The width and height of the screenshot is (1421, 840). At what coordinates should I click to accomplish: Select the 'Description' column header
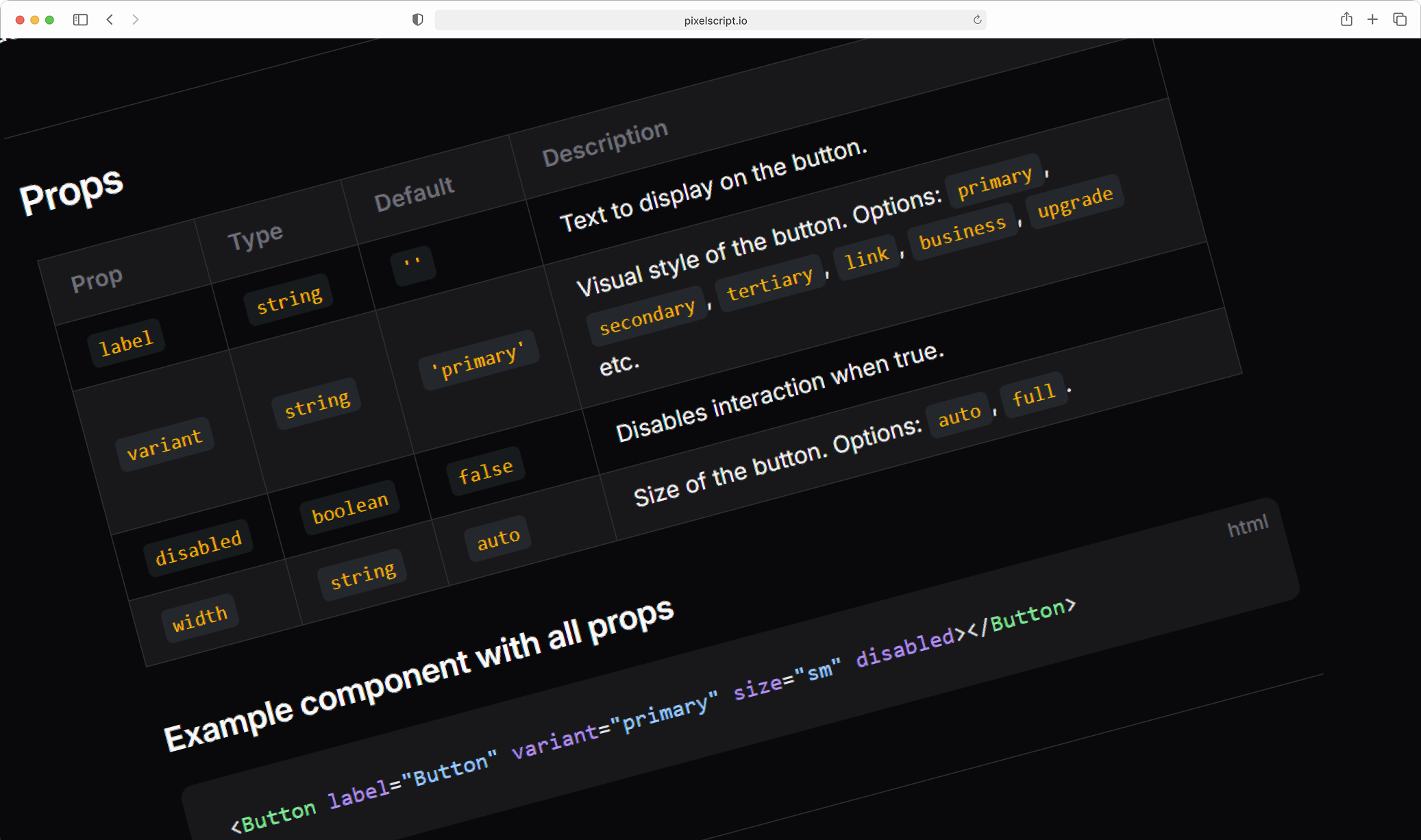tap(605, 143)
